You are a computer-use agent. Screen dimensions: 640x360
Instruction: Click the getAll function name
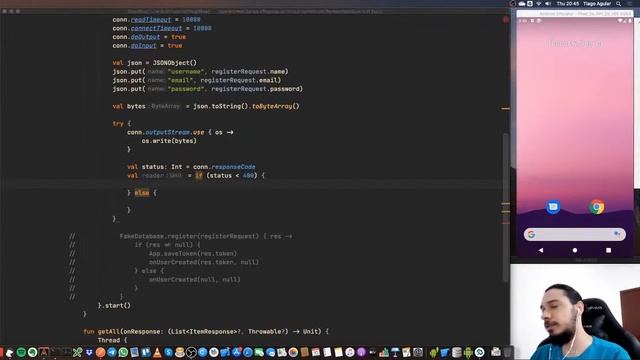point(109,331)
